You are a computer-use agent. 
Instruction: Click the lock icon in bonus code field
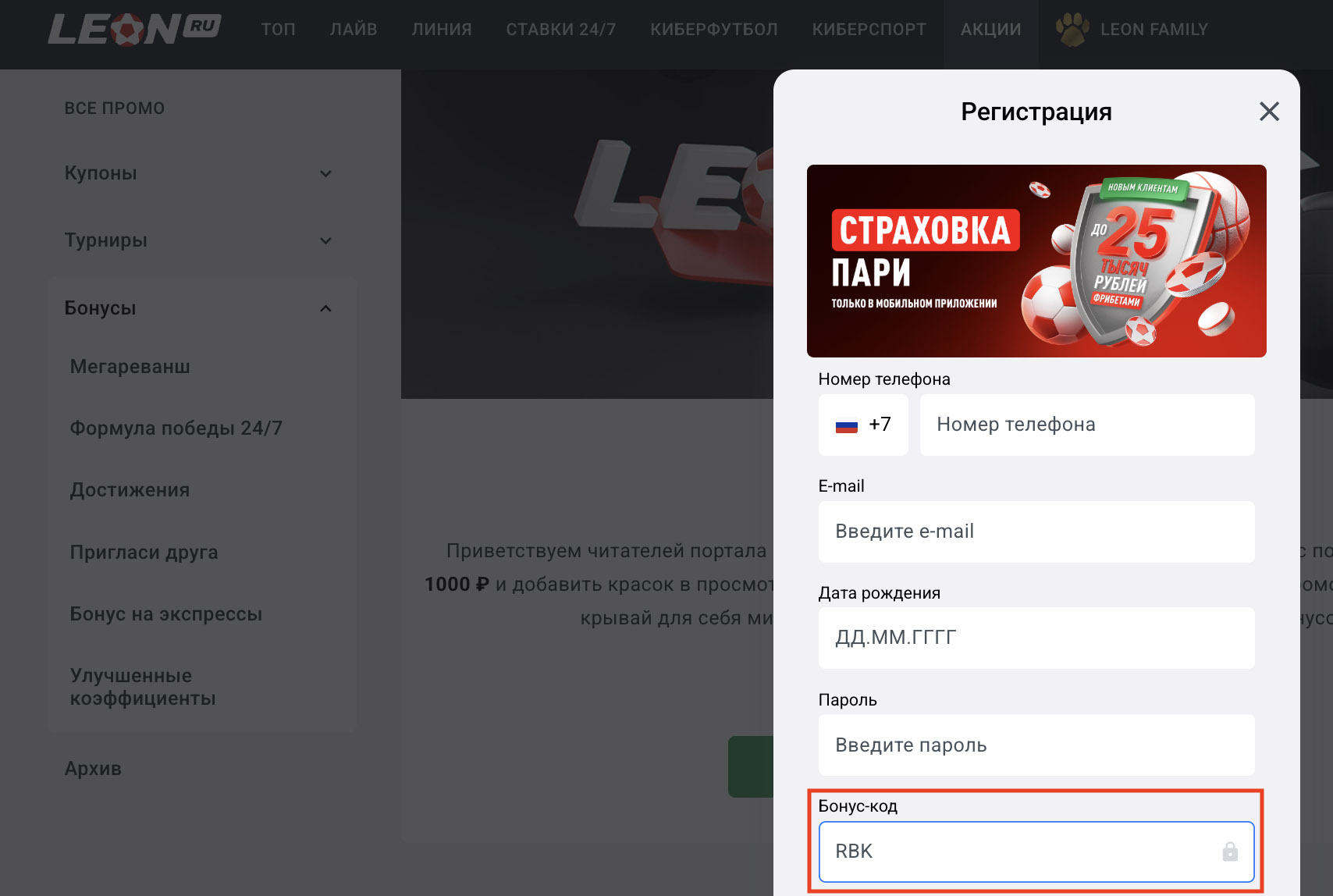[1230, 852]
